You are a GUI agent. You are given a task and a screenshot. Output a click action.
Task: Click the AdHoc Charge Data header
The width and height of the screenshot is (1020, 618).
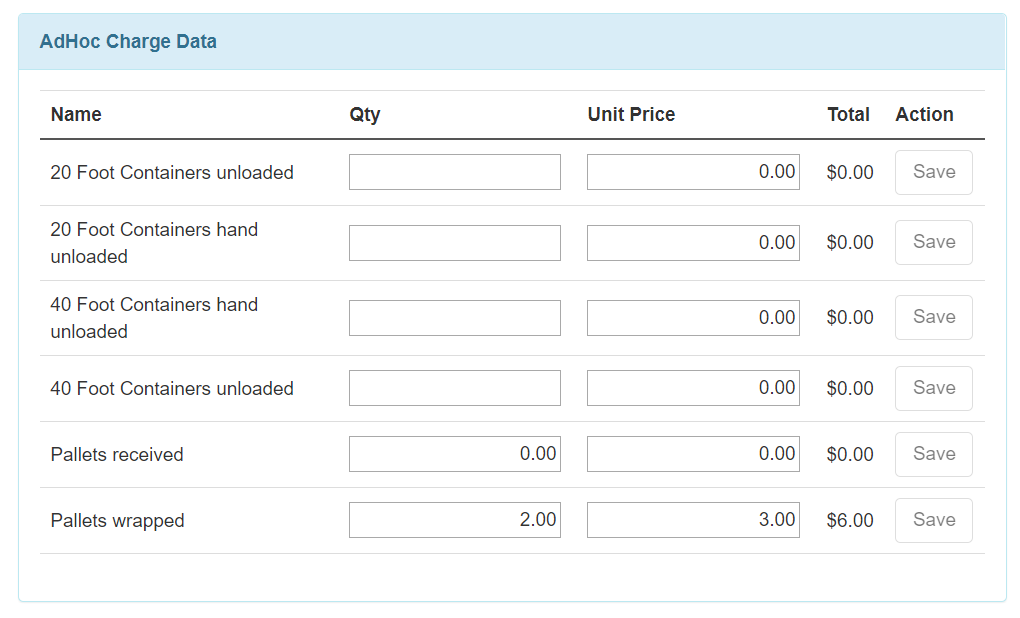pyautogui.click(x=128, y=41)
